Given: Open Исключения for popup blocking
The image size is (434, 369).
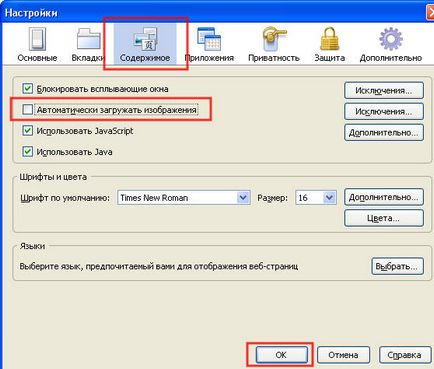Looking at the screenshot, I should tap(384, 90).
